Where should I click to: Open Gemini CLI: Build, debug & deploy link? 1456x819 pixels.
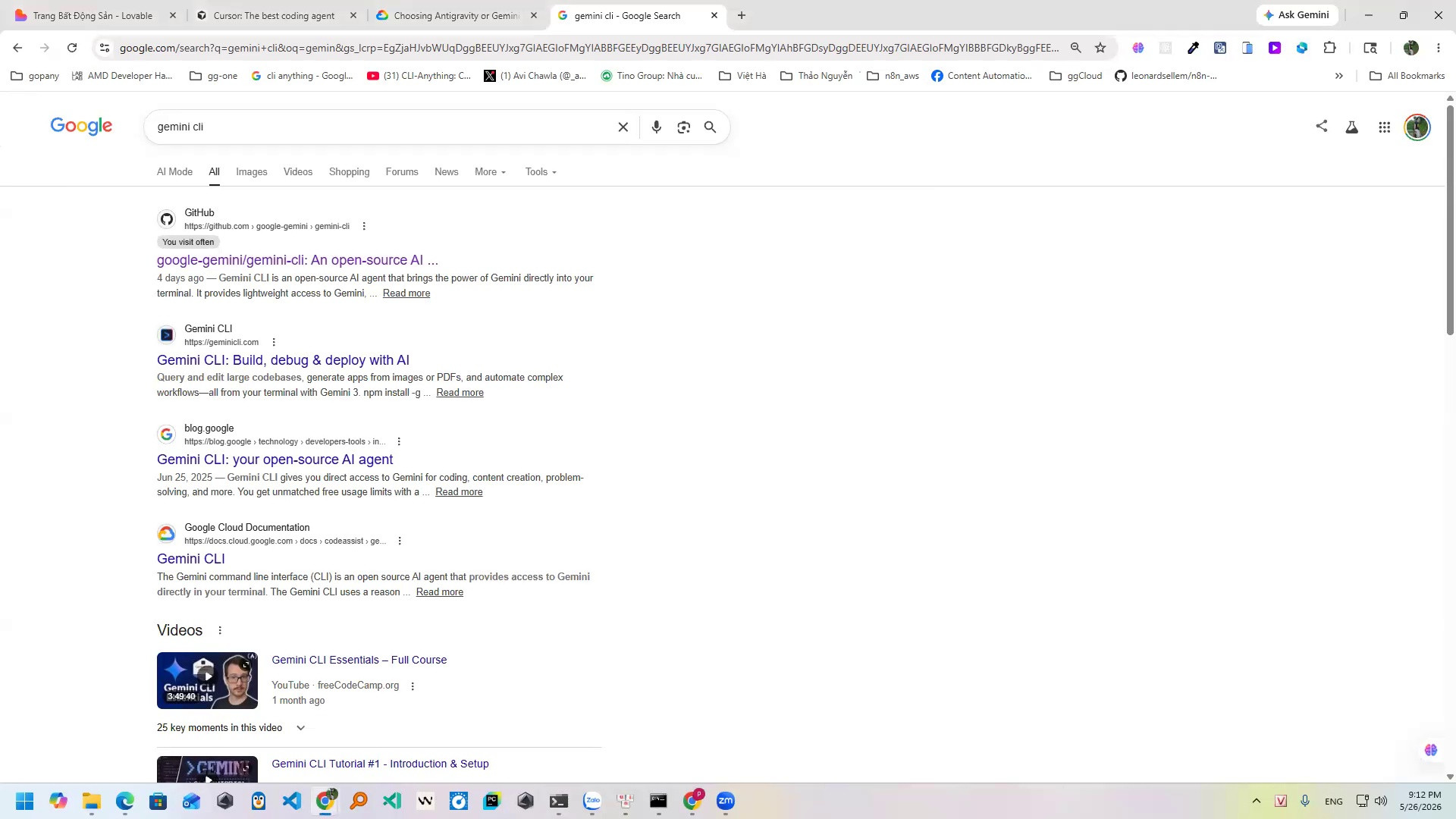coord(283,360)
